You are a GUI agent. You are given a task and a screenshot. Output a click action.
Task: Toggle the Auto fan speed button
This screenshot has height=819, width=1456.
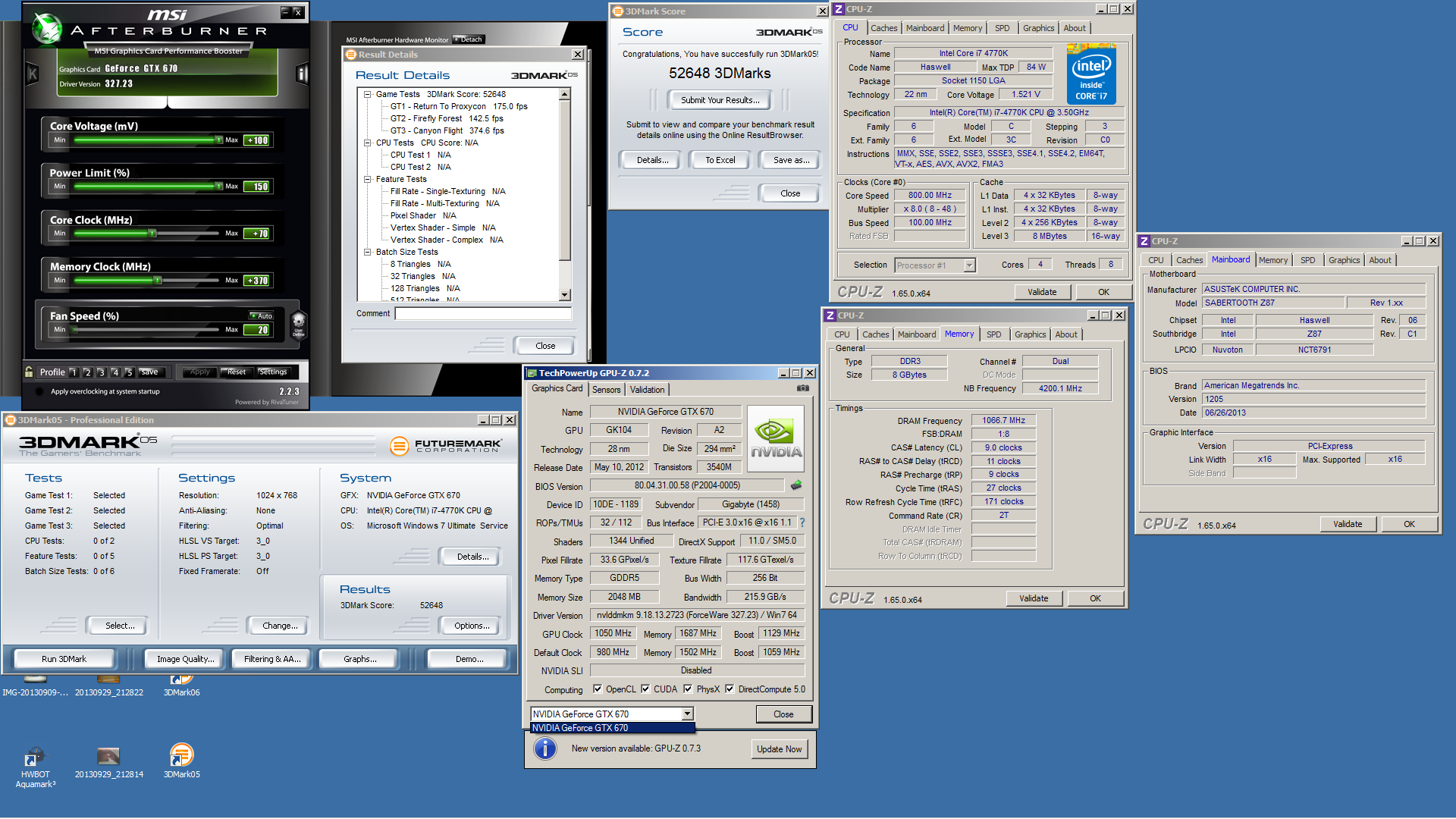pos(262,315)
